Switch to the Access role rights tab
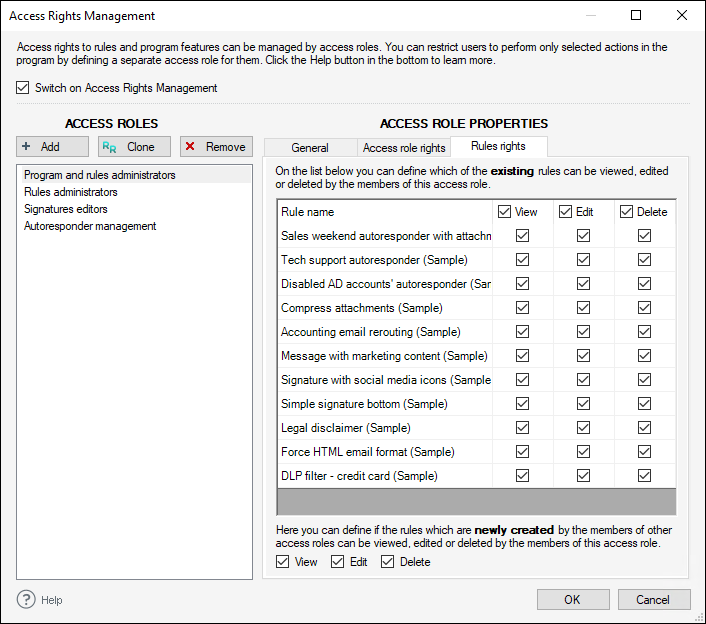706x624 pixels. click(404, 148)
